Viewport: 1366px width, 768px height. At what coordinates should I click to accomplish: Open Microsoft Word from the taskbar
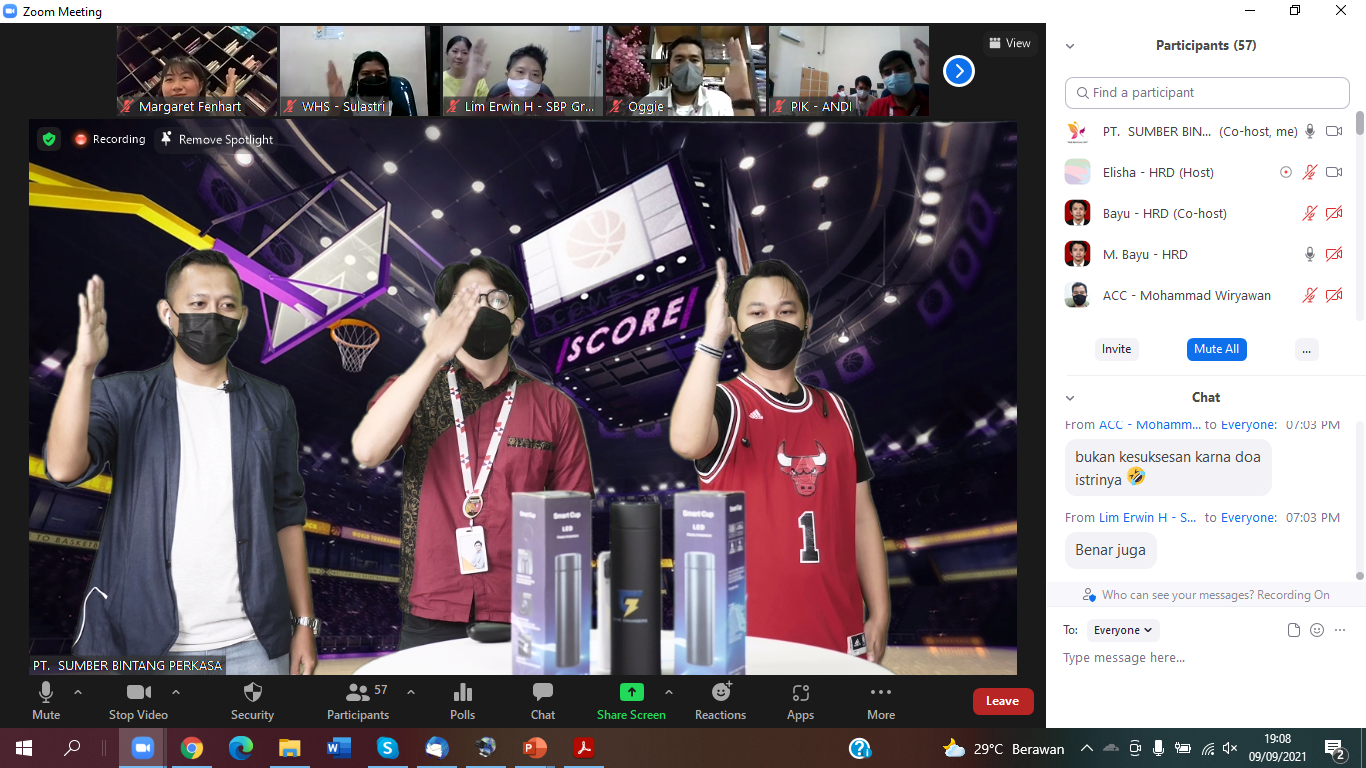(339, 748)
